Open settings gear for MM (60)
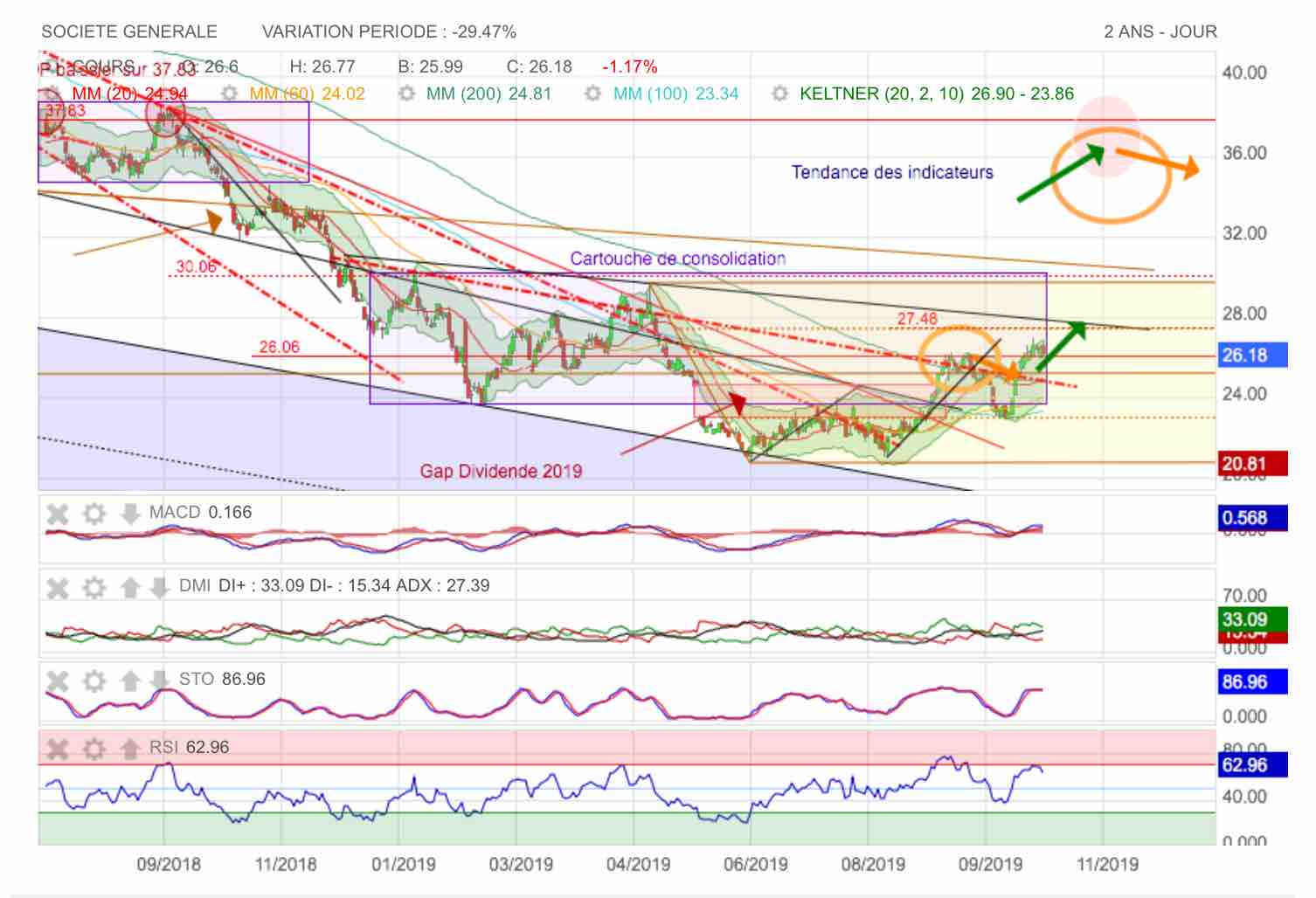 [x=229, y=93]
